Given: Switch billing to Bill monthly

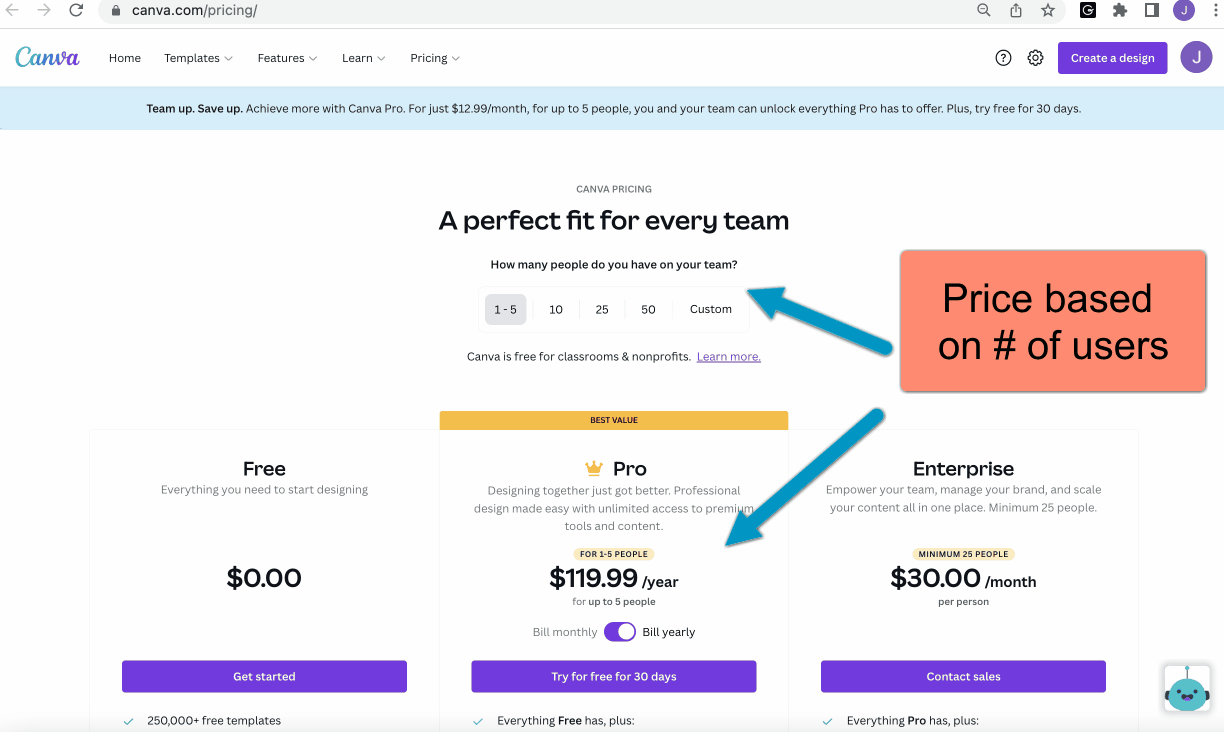Looking at the screenshot, I should [564, 631].
